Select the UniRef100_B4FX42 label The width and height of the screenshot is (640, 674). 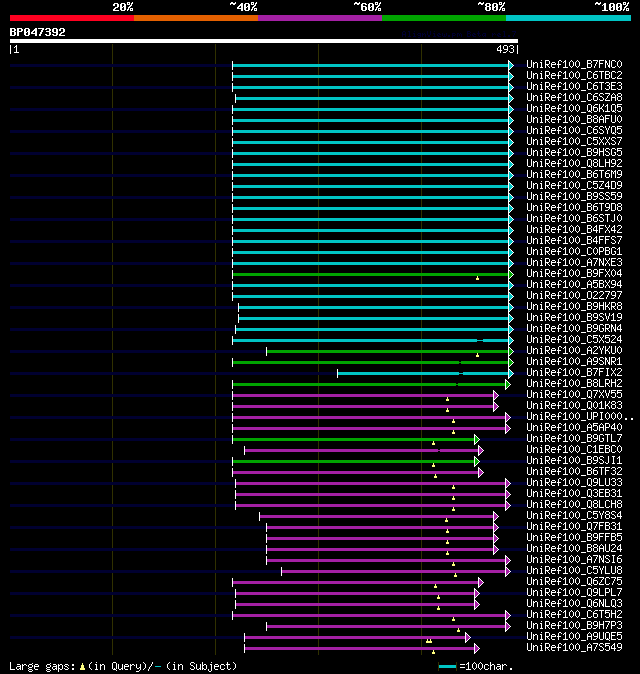(574, 230)
